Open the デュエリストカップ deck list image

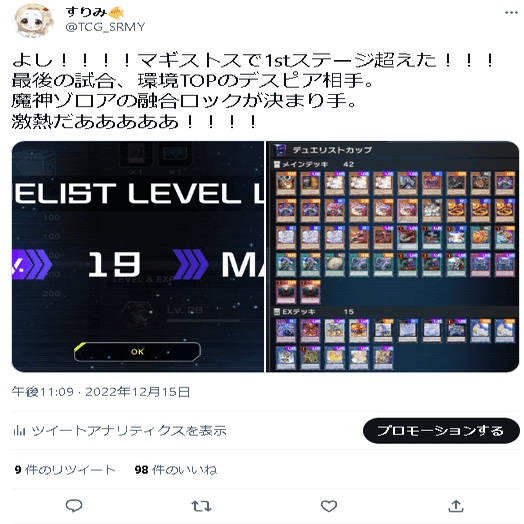(393, 256)
